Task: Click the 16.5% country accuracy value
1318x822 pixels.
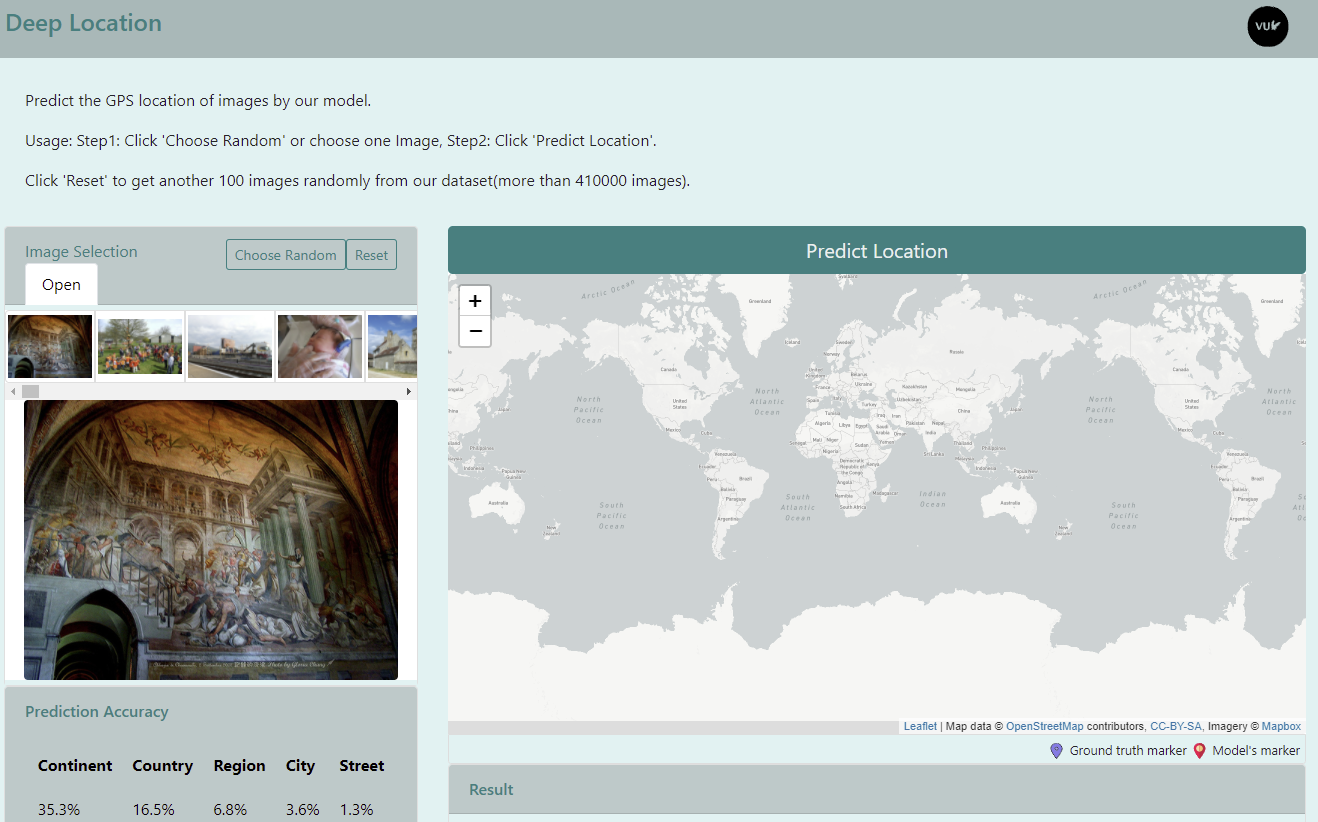Action: [153, 810]
